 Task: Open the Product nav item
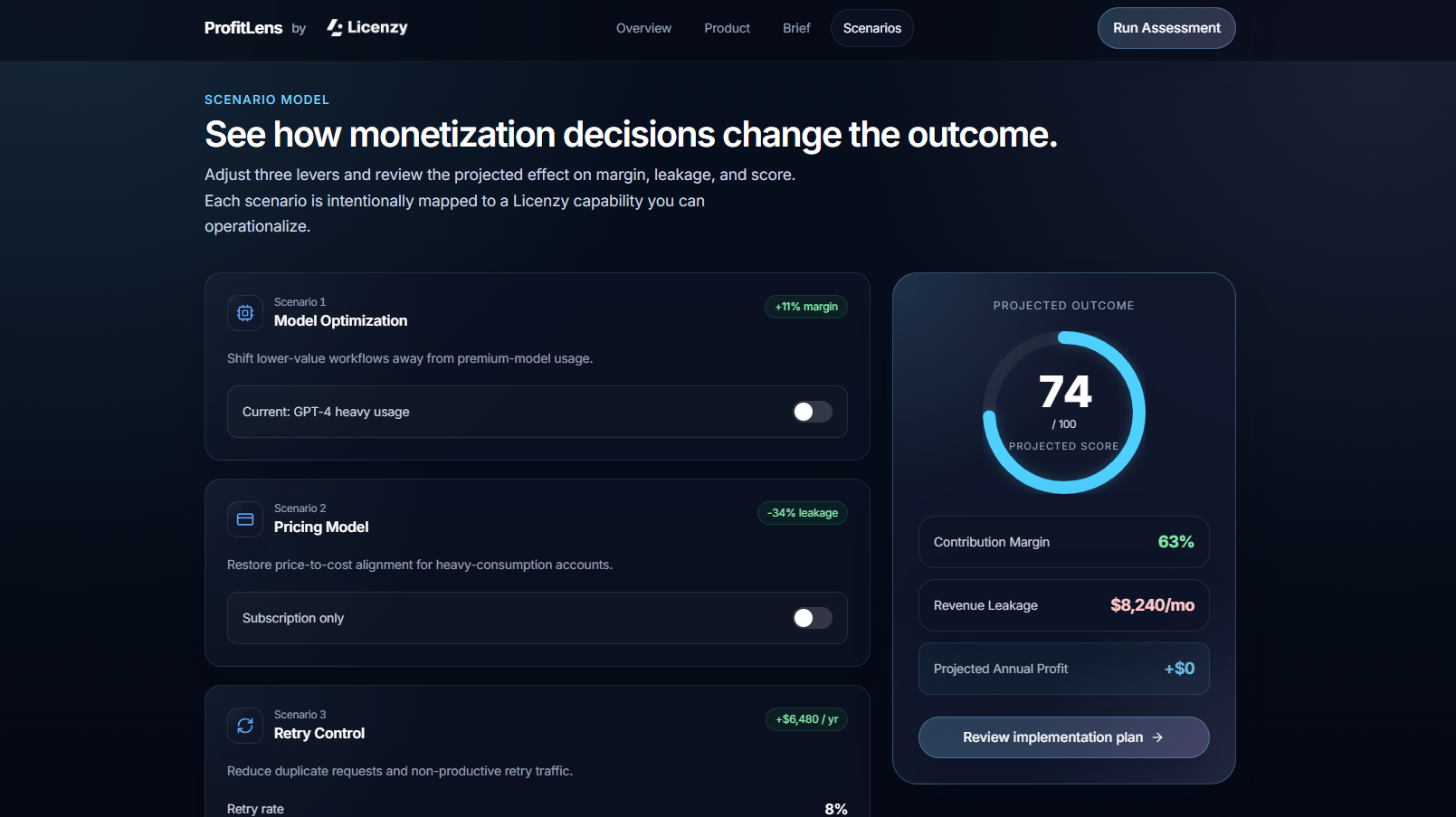pos(728,28)
